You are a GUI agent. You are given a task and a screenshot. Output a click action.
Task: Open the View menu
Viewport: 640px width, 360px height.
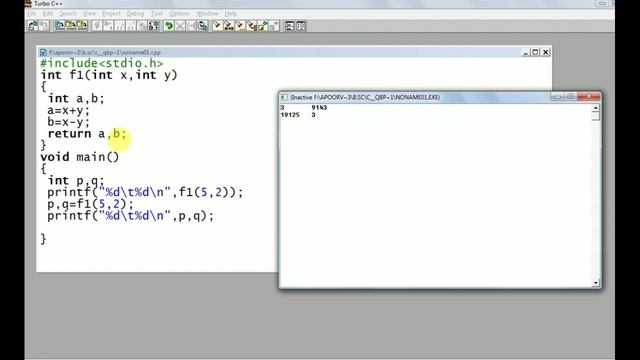click(89, 13)
